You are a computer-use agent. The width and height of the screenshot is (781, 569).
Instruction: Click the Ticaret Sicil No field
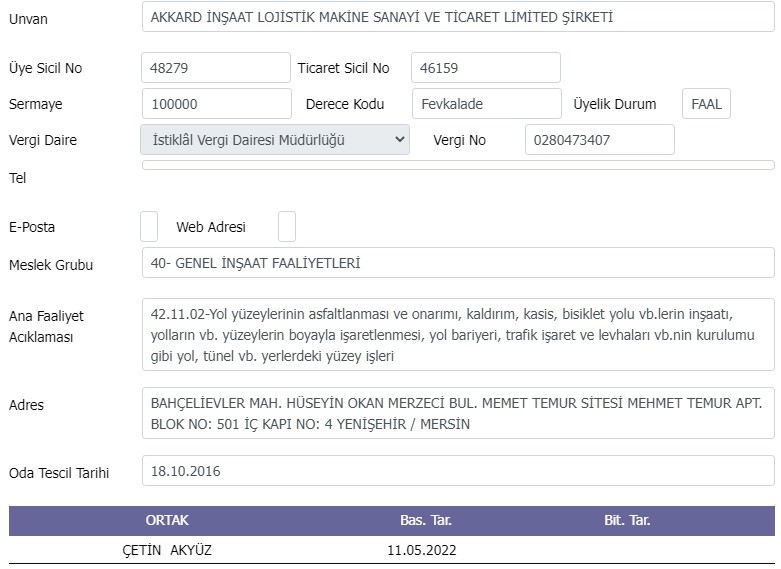(x=486, y=68)
